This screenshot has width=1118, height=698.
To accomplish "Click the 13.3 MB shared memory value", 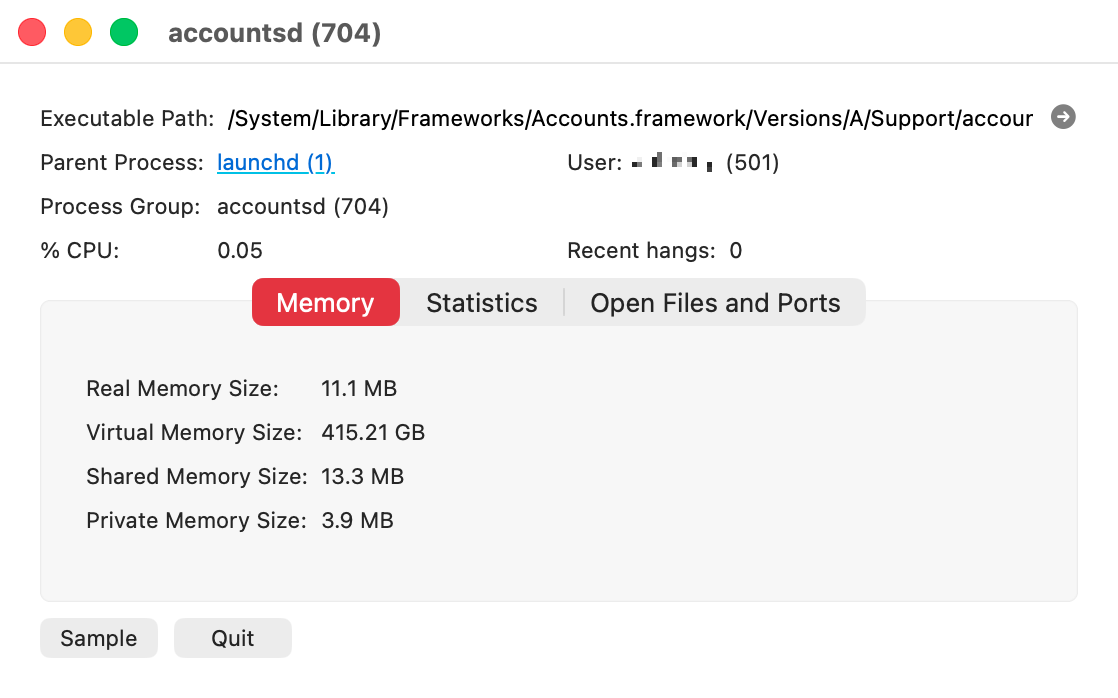I will [x=362, y=476].
